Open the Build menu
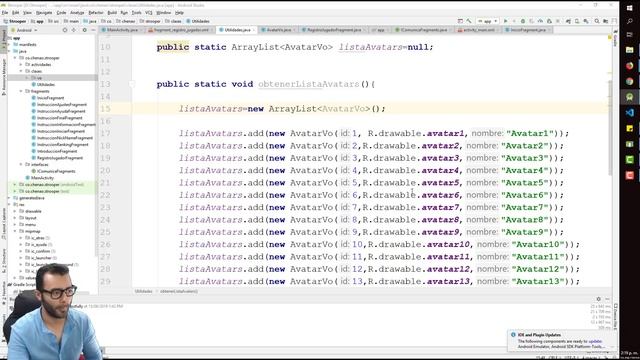The image size is (640, 360). [112, 13]
